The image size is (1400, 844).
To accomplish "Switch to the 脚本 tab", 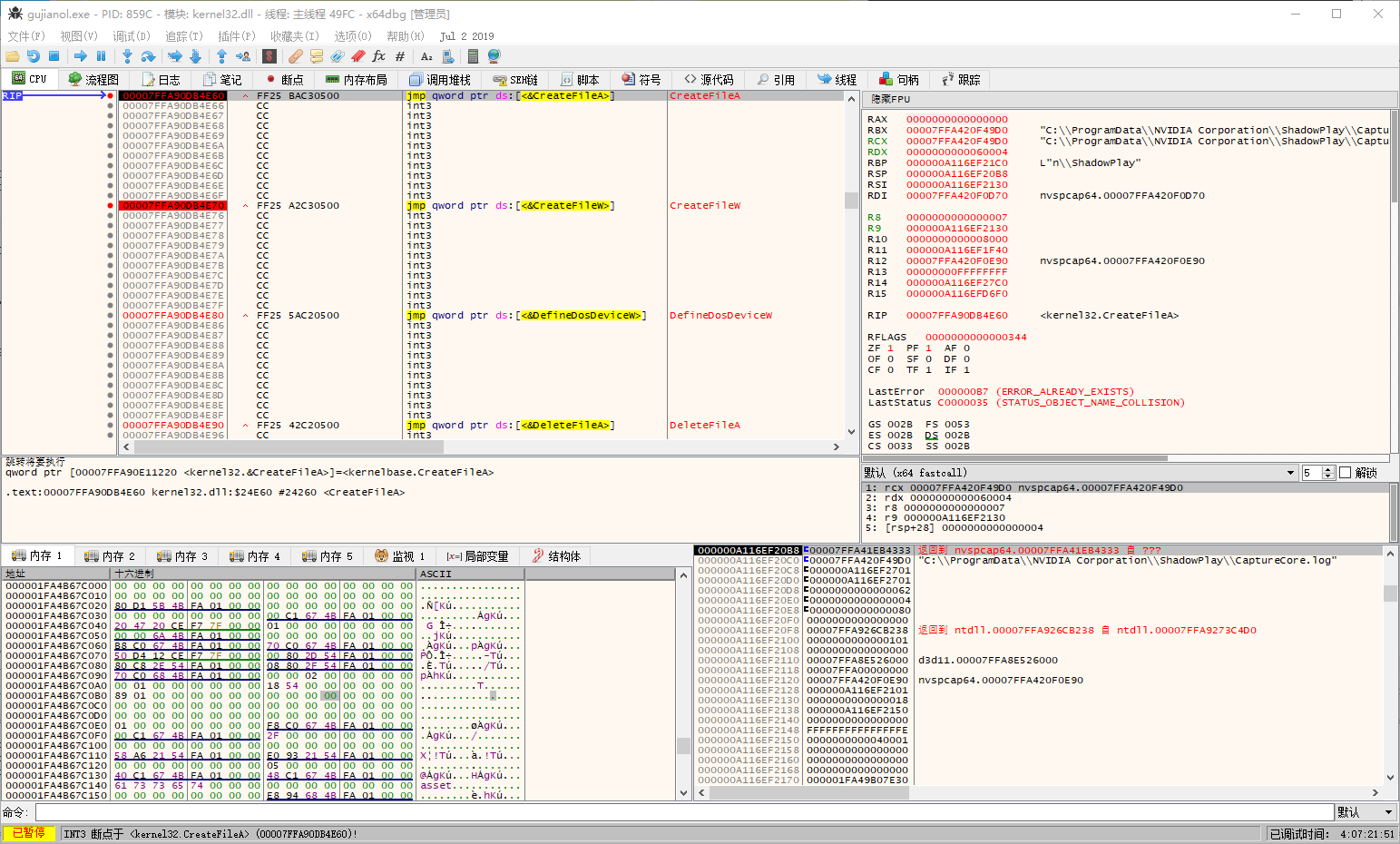I will click(580, 80).
